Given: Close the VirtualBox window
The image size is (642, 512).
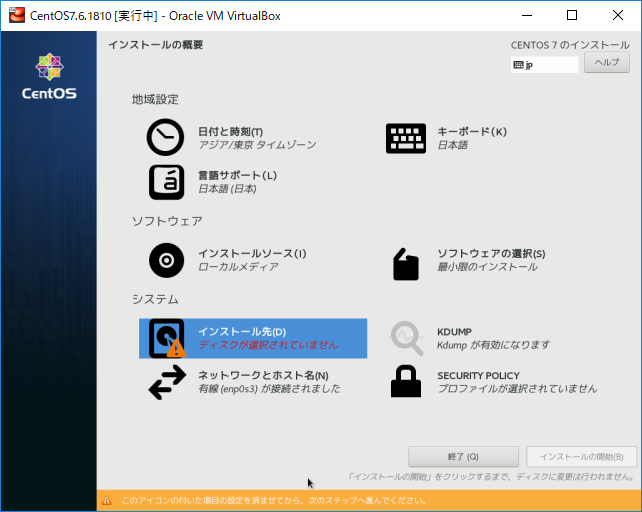Looking at the screenshot, I should coord(618,16).
